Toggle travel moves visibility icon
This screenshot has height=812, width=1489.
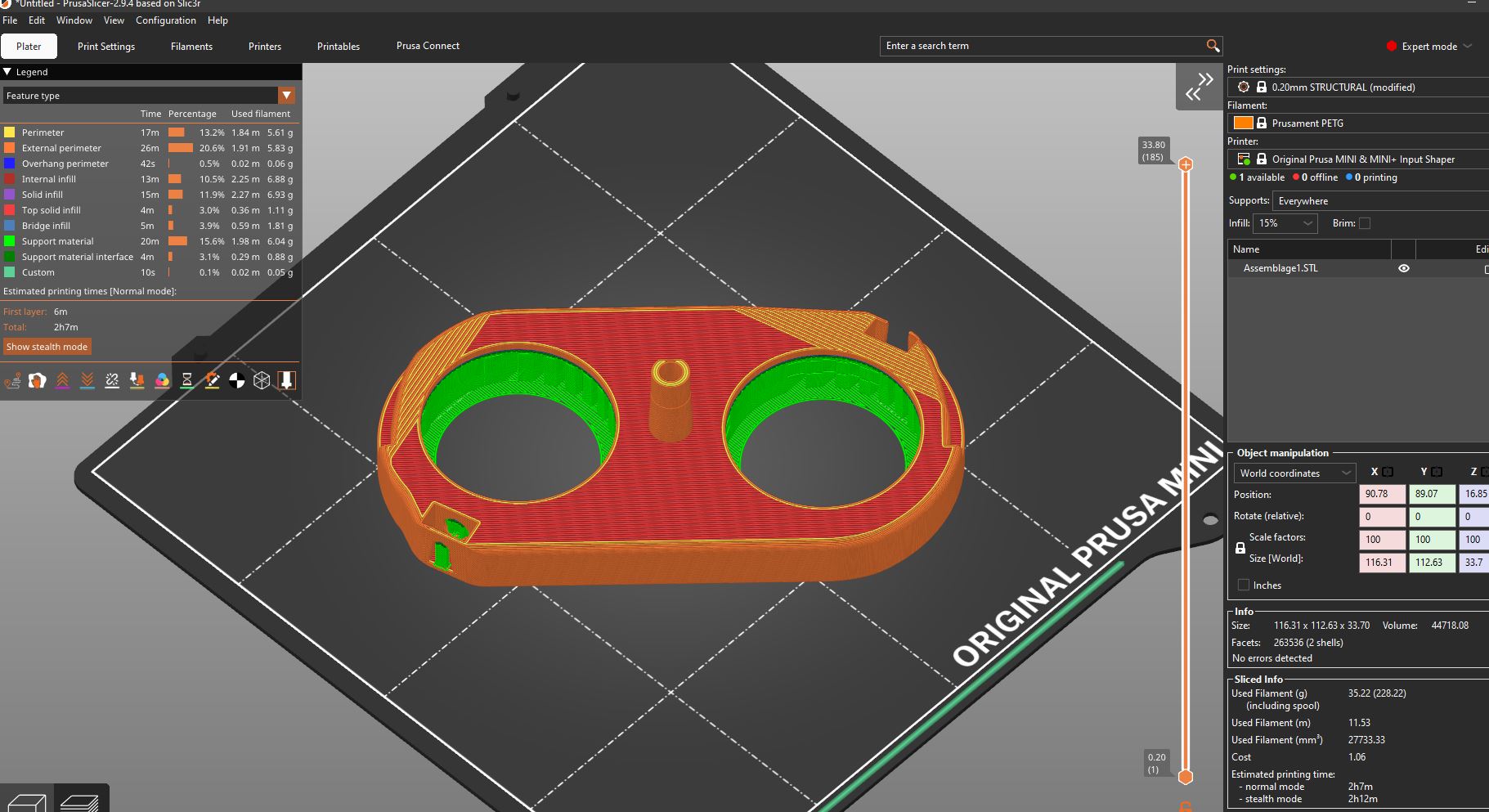(12, 380)
